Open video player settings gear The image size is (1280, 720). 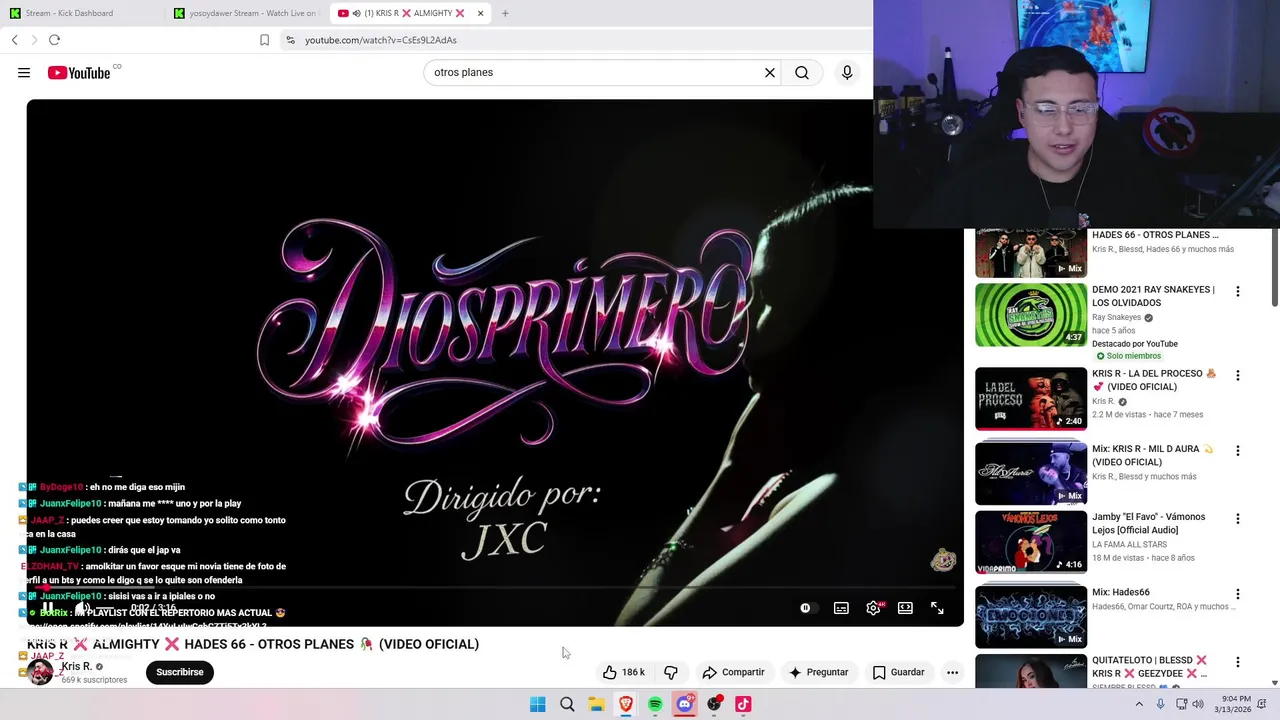click(x=873, y=608)
